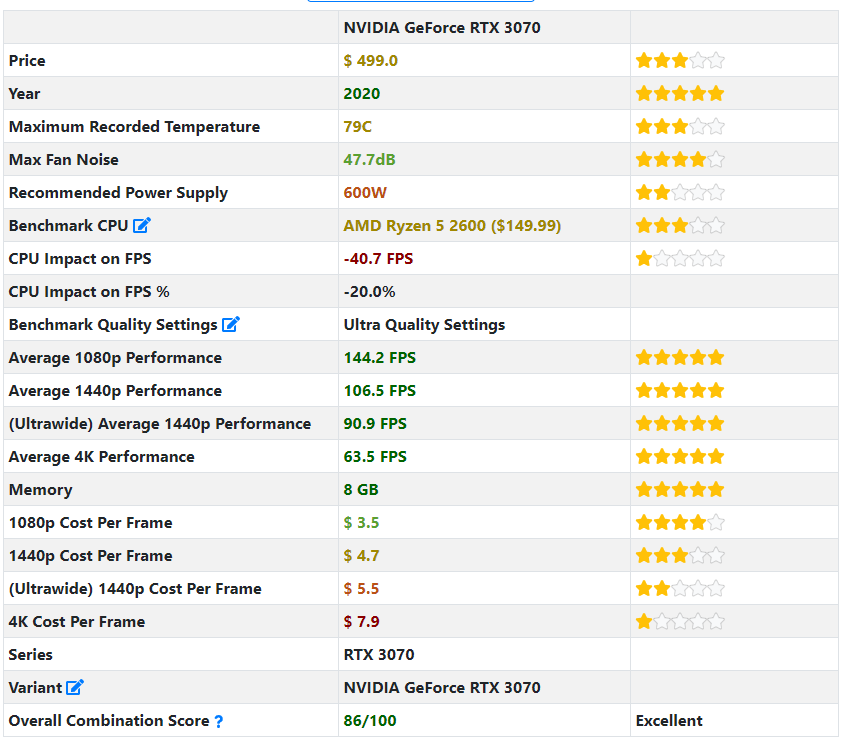
Task: Select the -20.0% value
Action: pos(369,291)
